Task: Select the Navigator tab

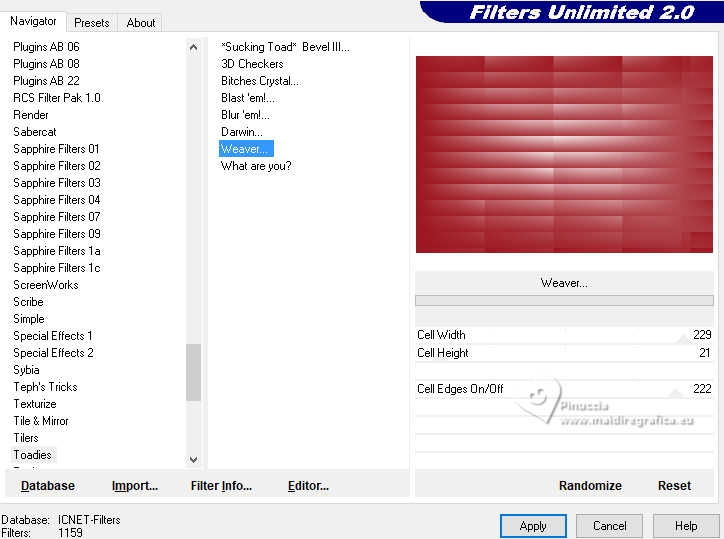Action: click(x=33, y=21)
